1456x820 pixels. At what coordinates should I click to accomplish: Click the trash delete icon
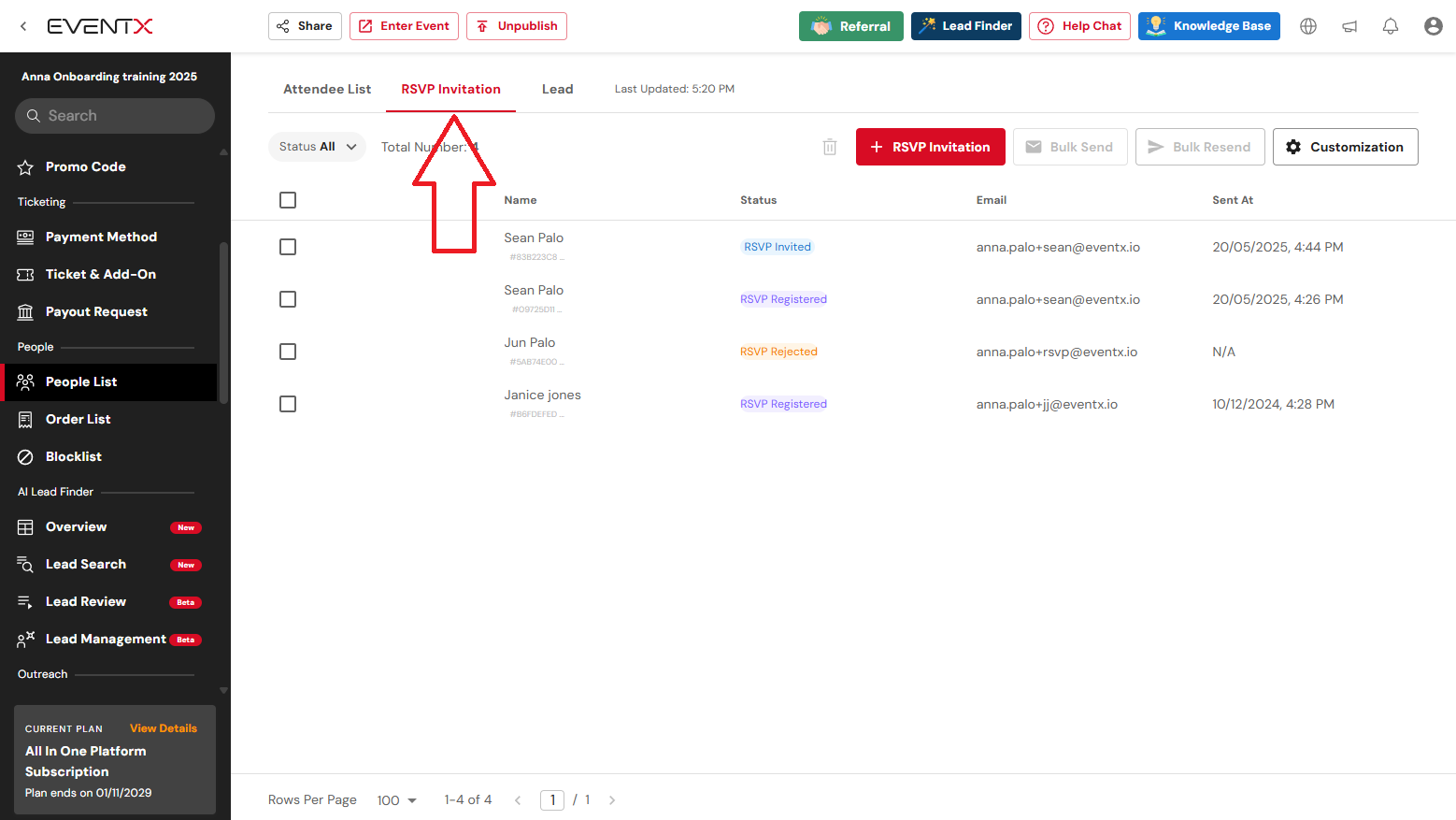[x=830, y=147]
